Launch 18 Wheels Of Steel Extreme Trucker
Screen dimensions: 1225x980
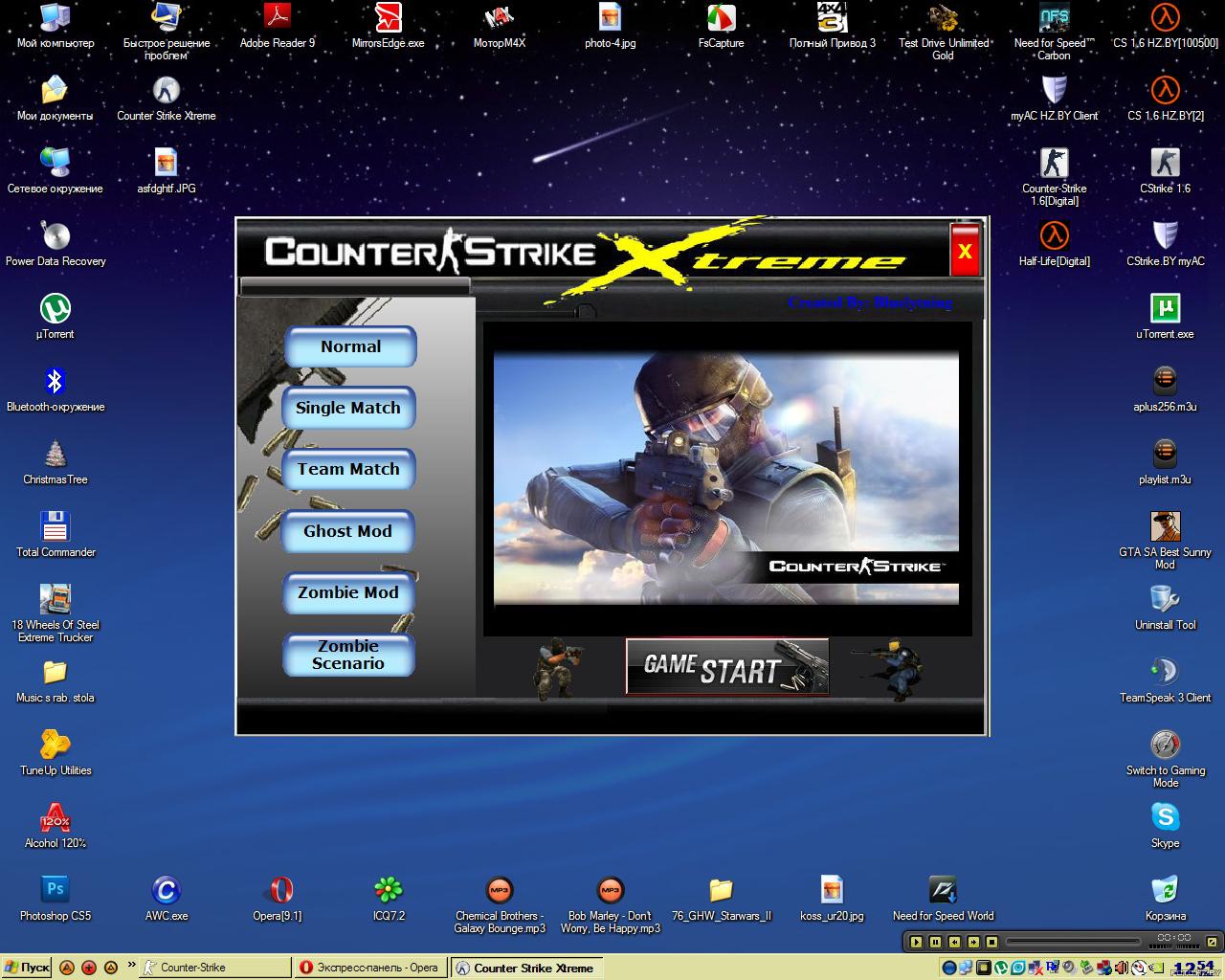(x=56, y=613)
